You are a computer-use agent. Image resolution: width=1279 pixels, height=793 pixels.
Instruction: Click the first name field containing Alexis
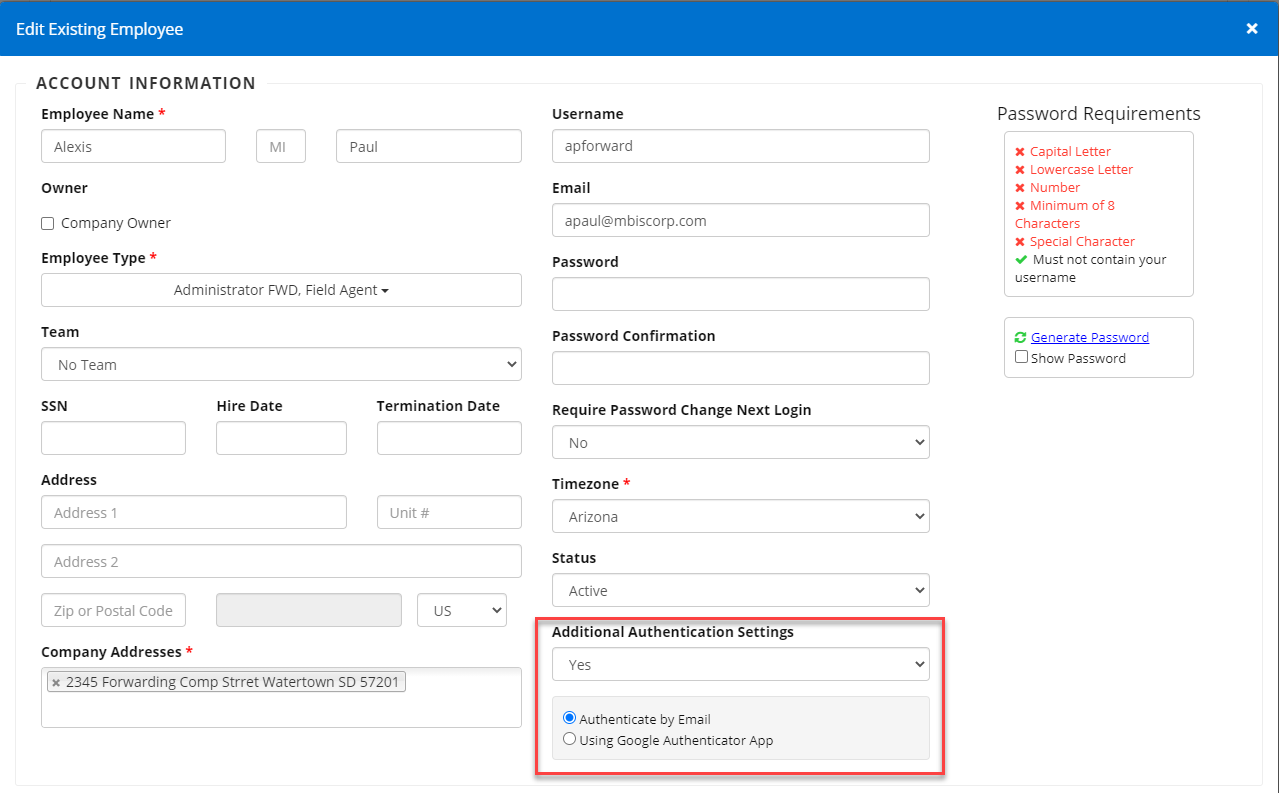(x=133, y=146)
